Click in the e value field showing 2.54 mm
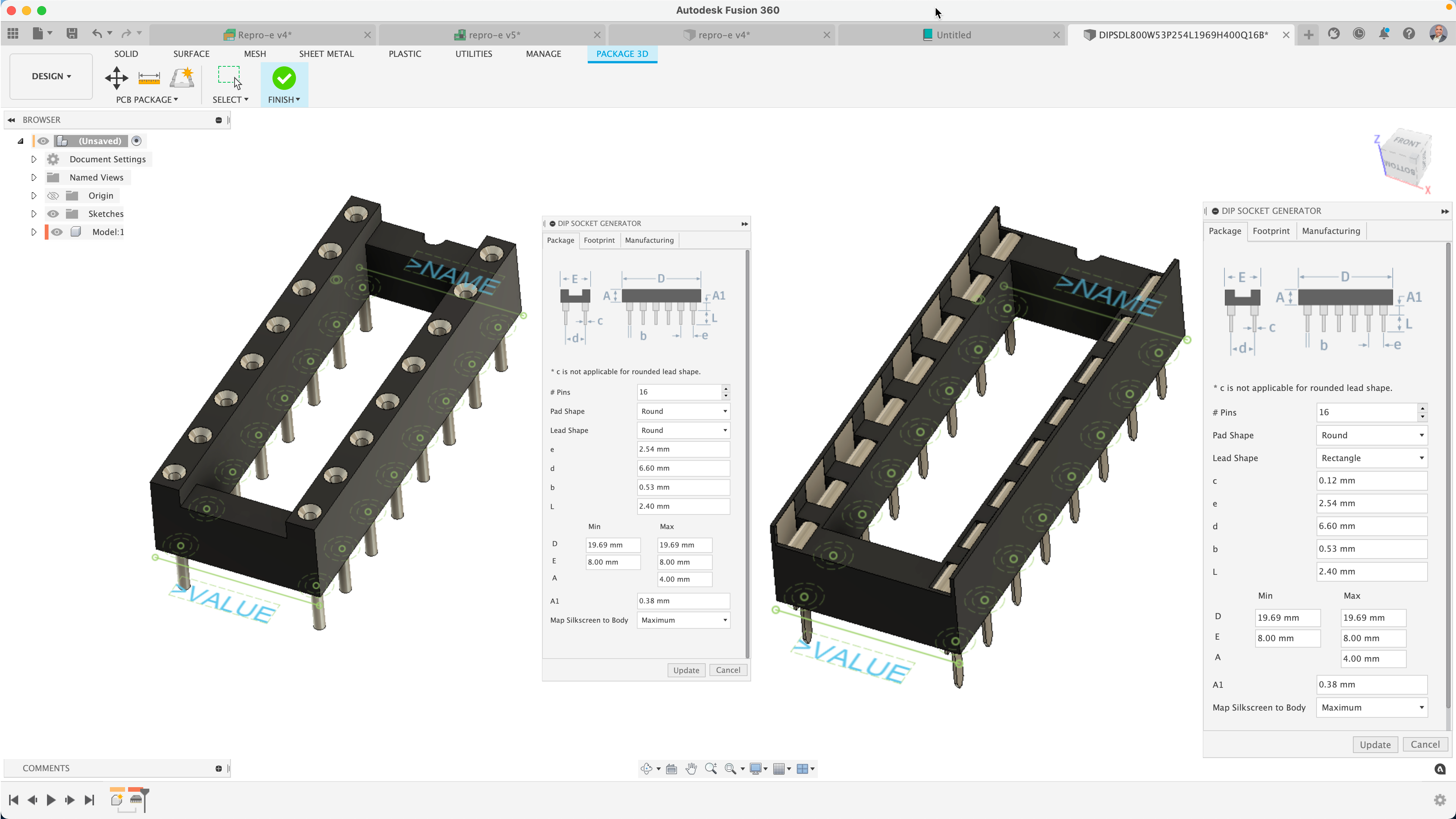The width and height of the screenshot is (1456, 819). 683,449
